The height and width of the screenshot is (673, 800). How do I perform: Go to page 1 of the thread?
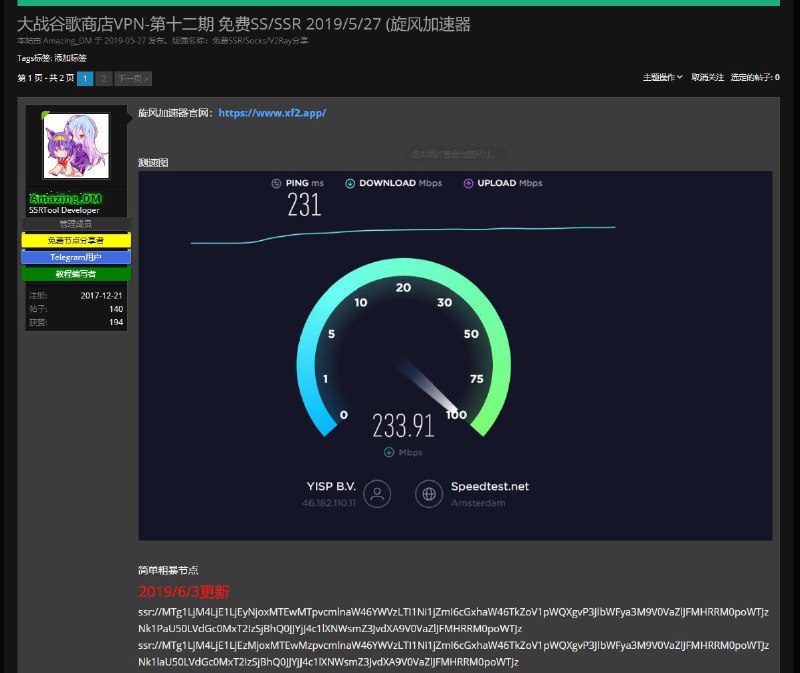(x=85, y=79)
